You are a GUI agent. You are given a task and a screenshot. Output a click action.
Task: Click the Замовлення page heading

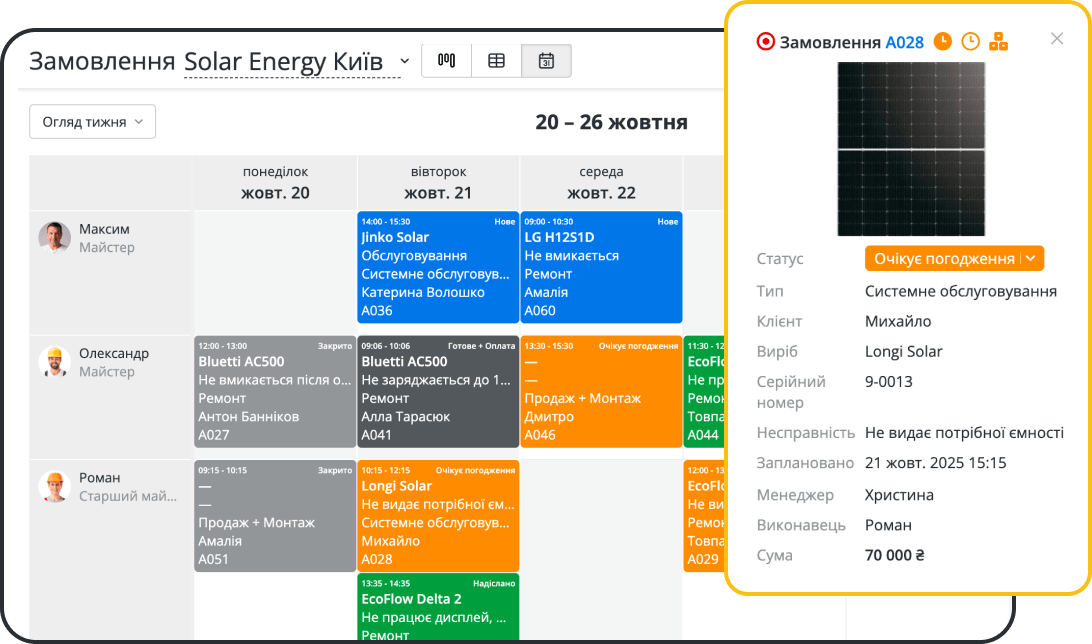pos(102,61)
